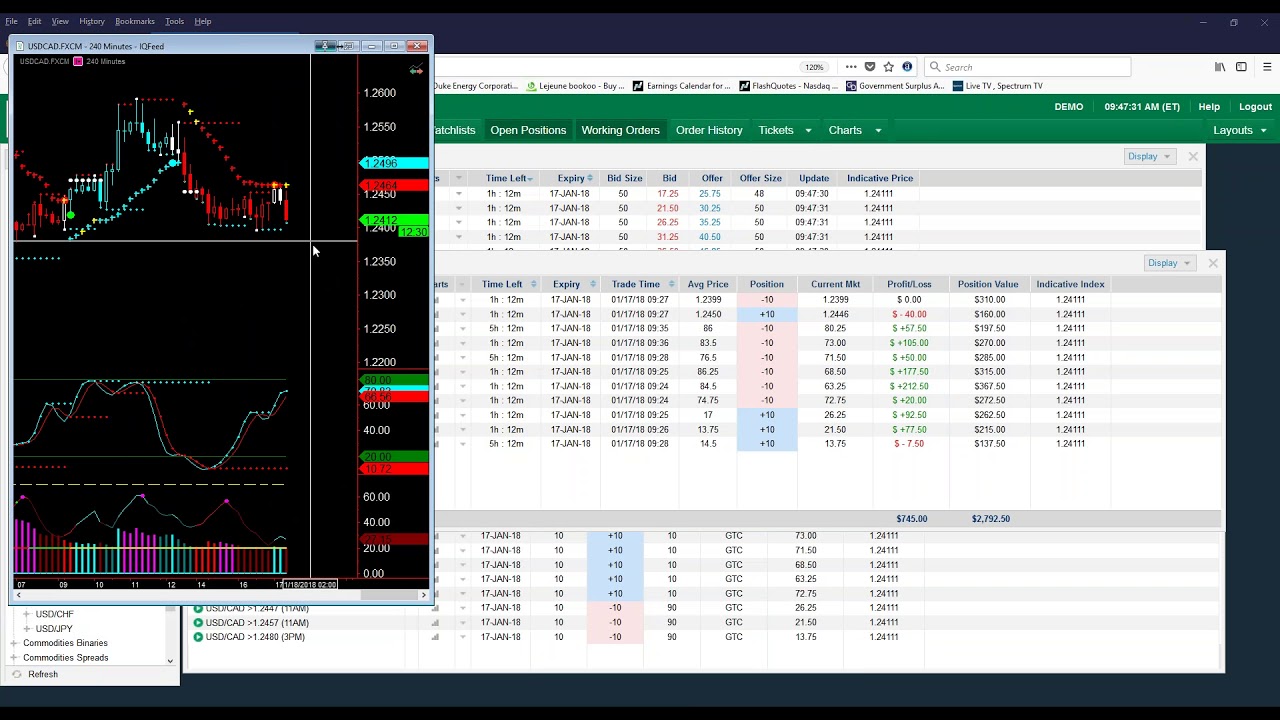The height and width of the screenshot is (720, 1280).
Task: Open the Charts tab
Action: tap(845, 130)
